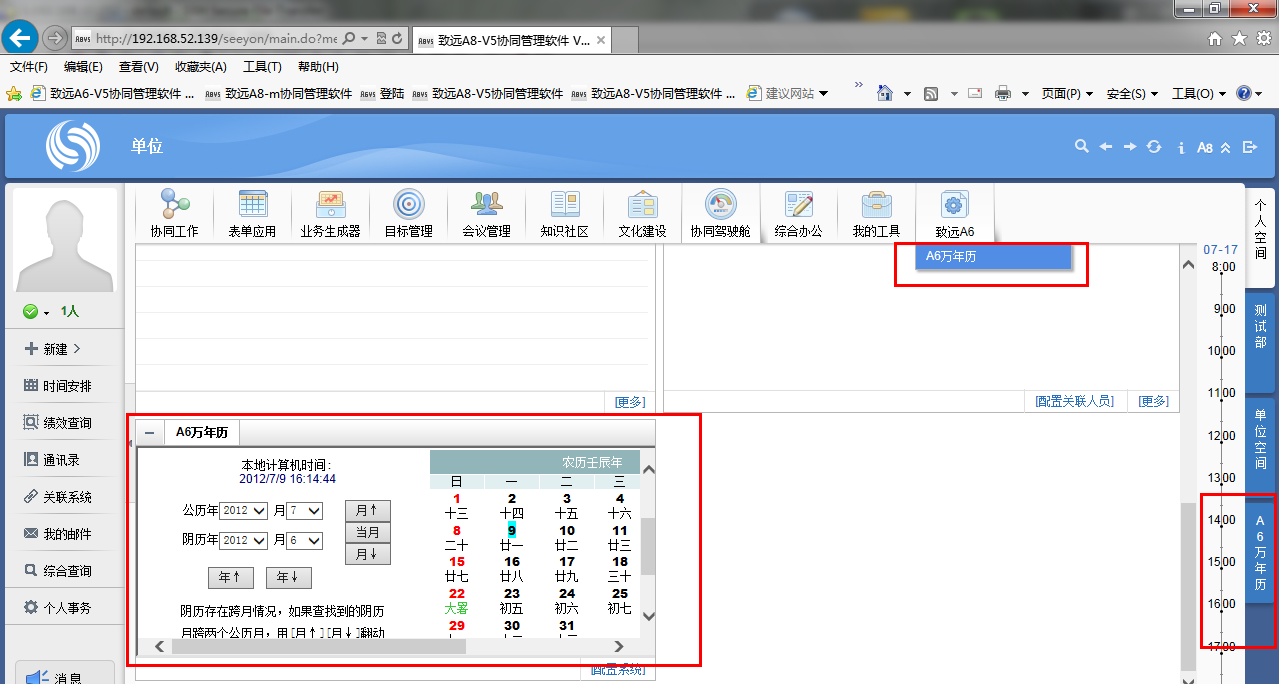Open 目标管理 target icon
Image resolution: width=1279 pixels, height=684 pixels.
(x=408, y=205)
